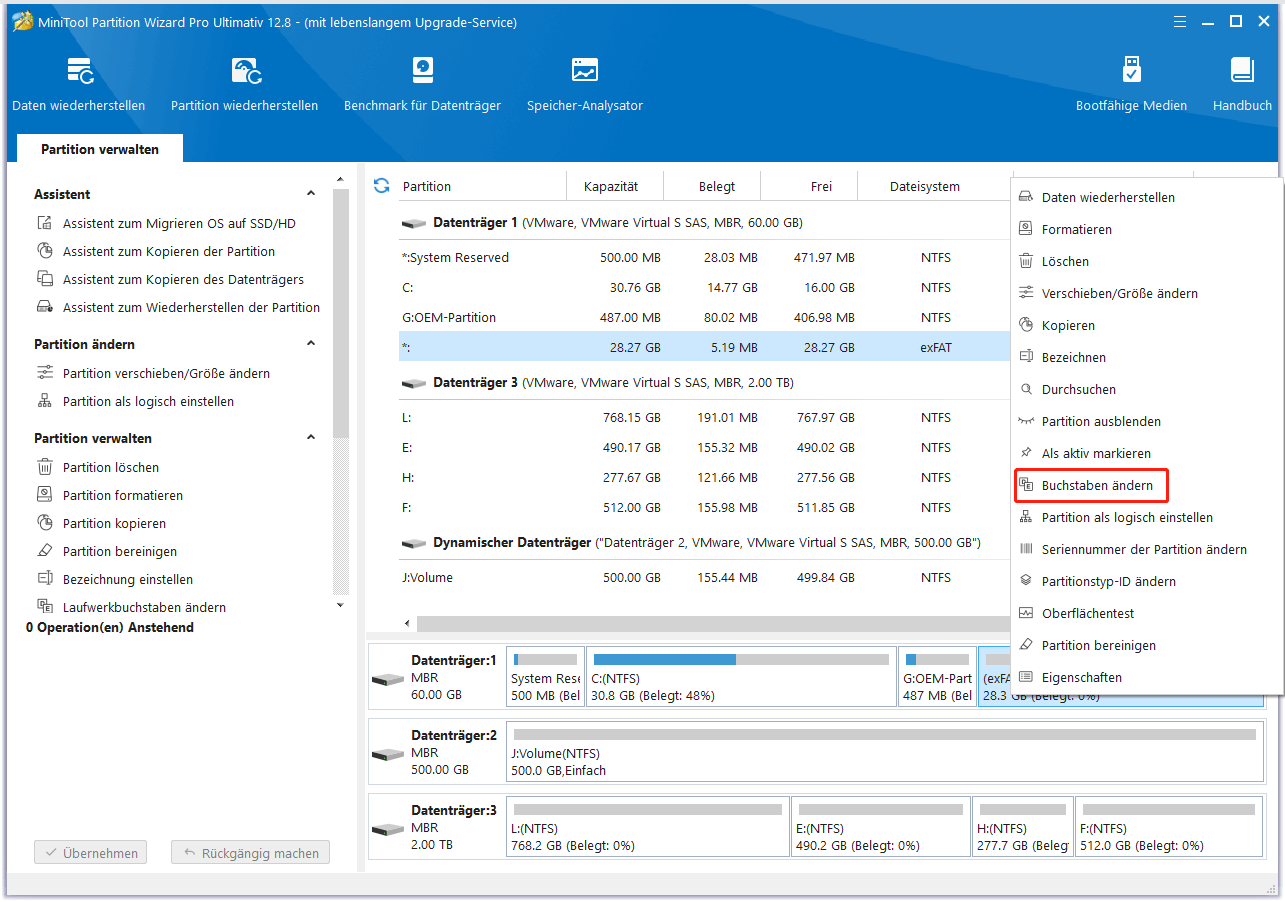
Task: Select the C: partition row
Action: (x=704, y=288)
